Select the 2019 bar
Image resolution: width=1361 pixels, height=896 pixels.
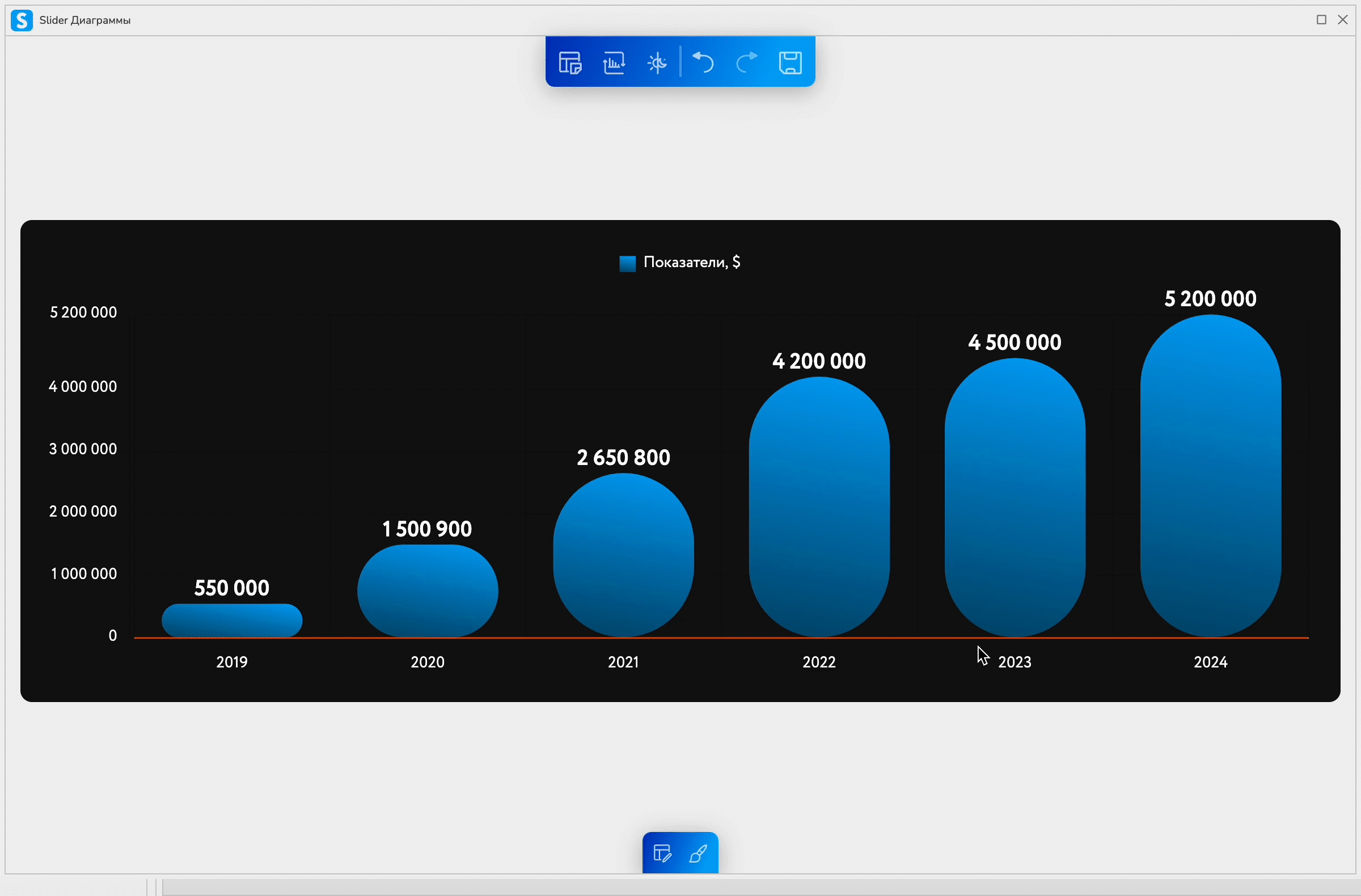231,620
